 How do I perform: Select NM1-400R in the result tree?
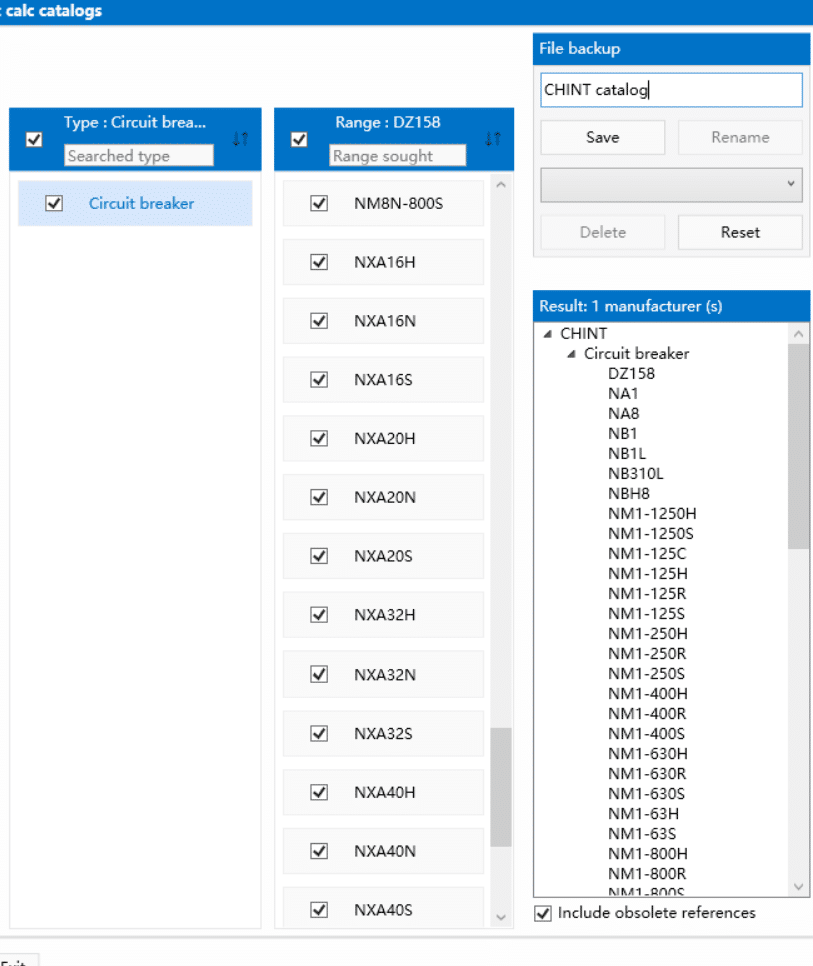(647, 714)
